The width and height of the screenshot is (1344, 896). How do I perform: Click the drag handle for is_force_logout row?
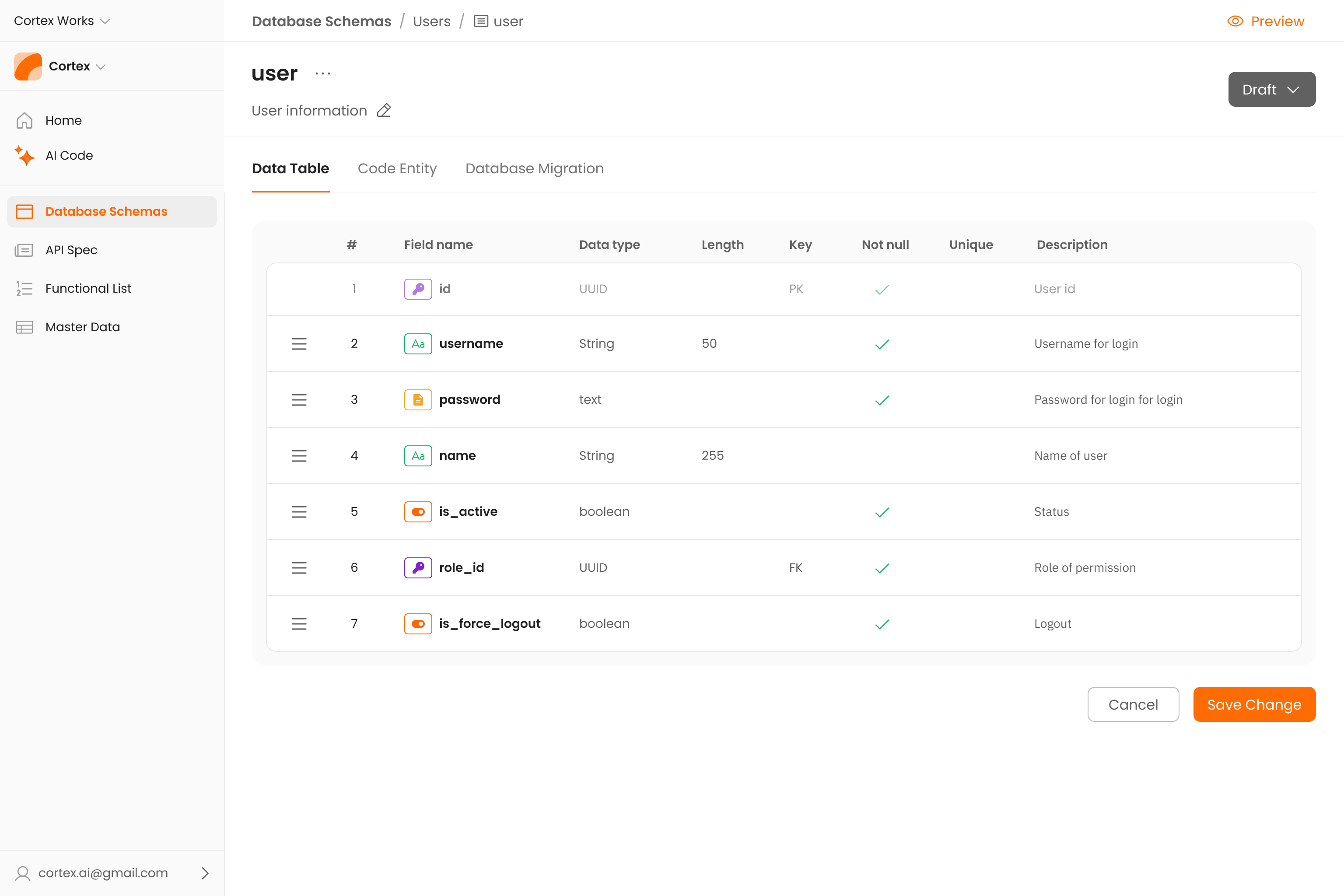299,623
